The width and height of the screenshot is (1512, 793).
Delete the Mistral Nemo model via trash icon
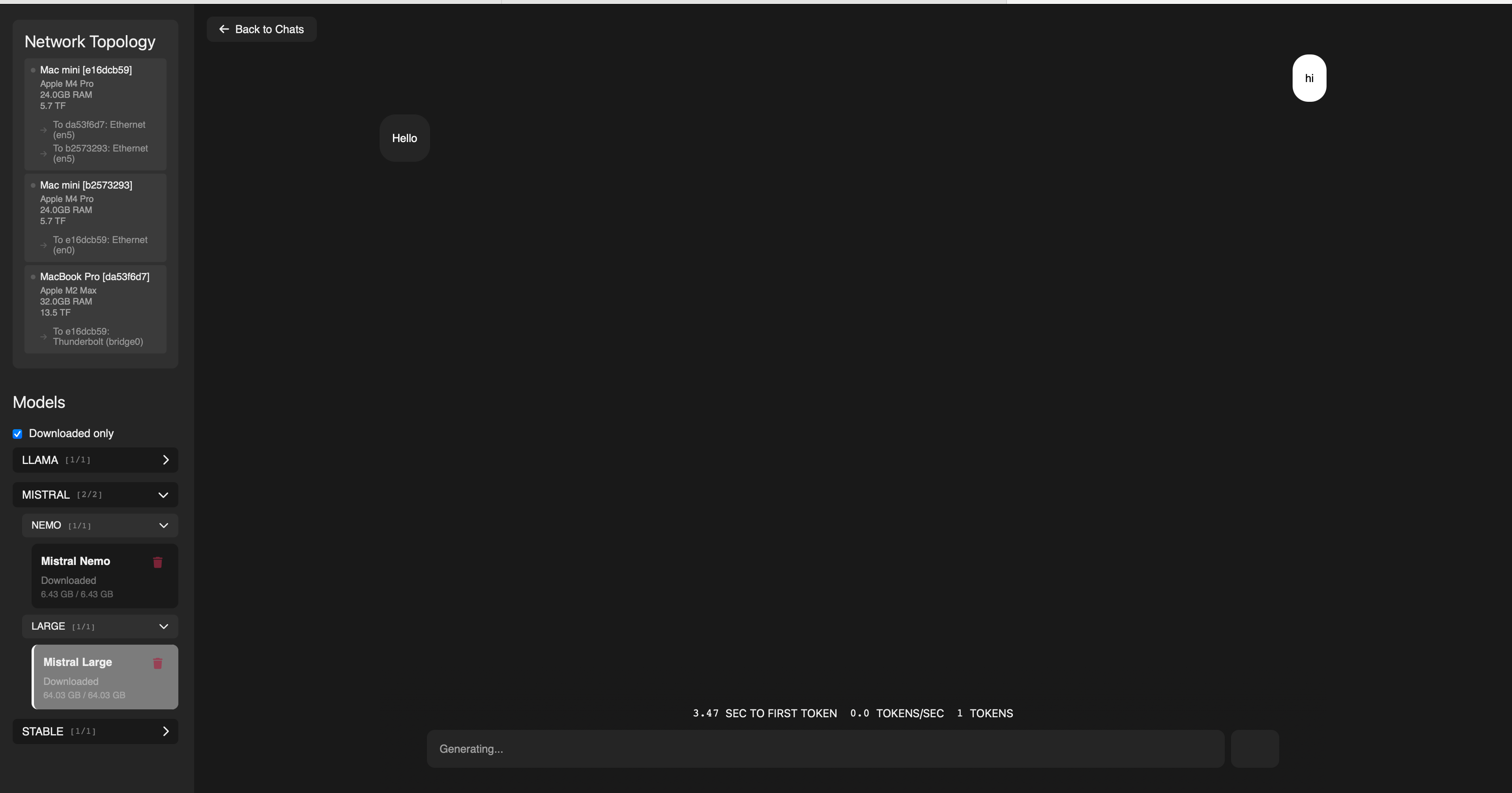[x=157, y=562]
